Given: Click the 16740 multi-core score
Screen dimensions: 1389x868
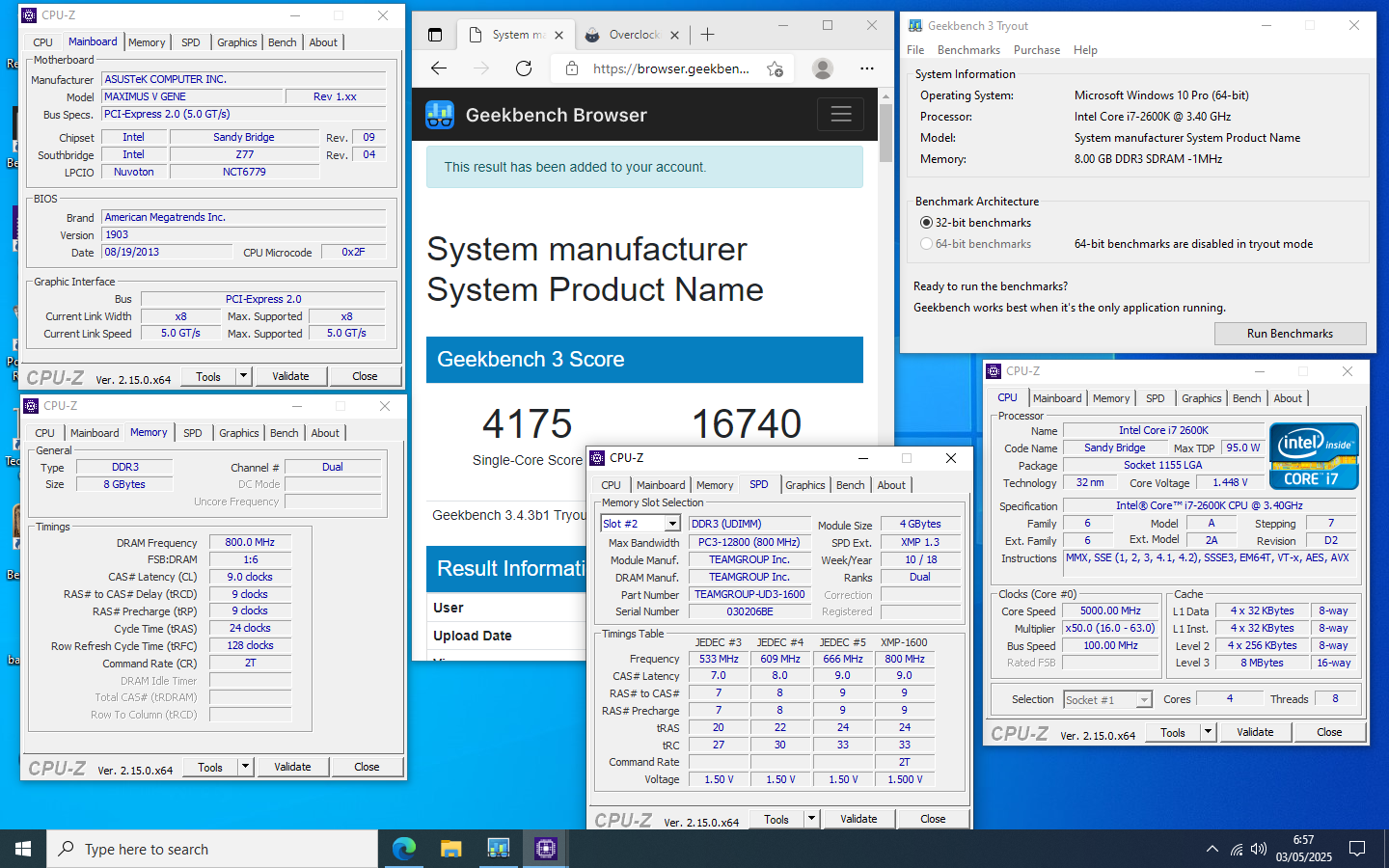Looking at the screenshot, I should point(747,424).
